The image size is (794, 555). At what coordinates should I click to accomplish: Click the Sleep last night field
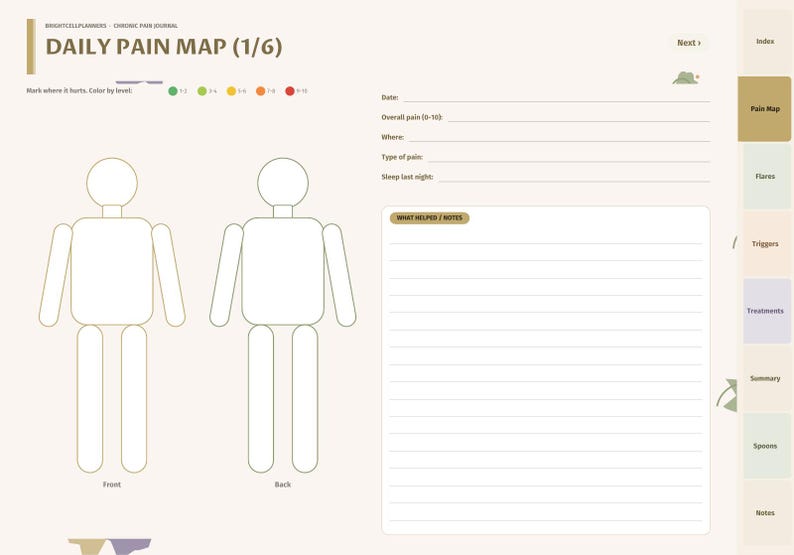(574, 177)
